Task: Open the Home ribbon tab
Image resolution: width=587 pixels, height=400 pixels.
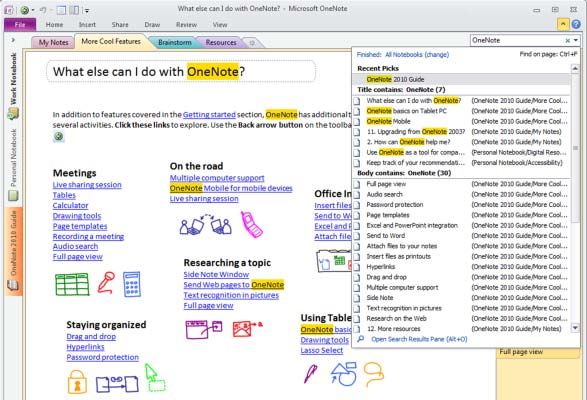Action: click(54, 25)
